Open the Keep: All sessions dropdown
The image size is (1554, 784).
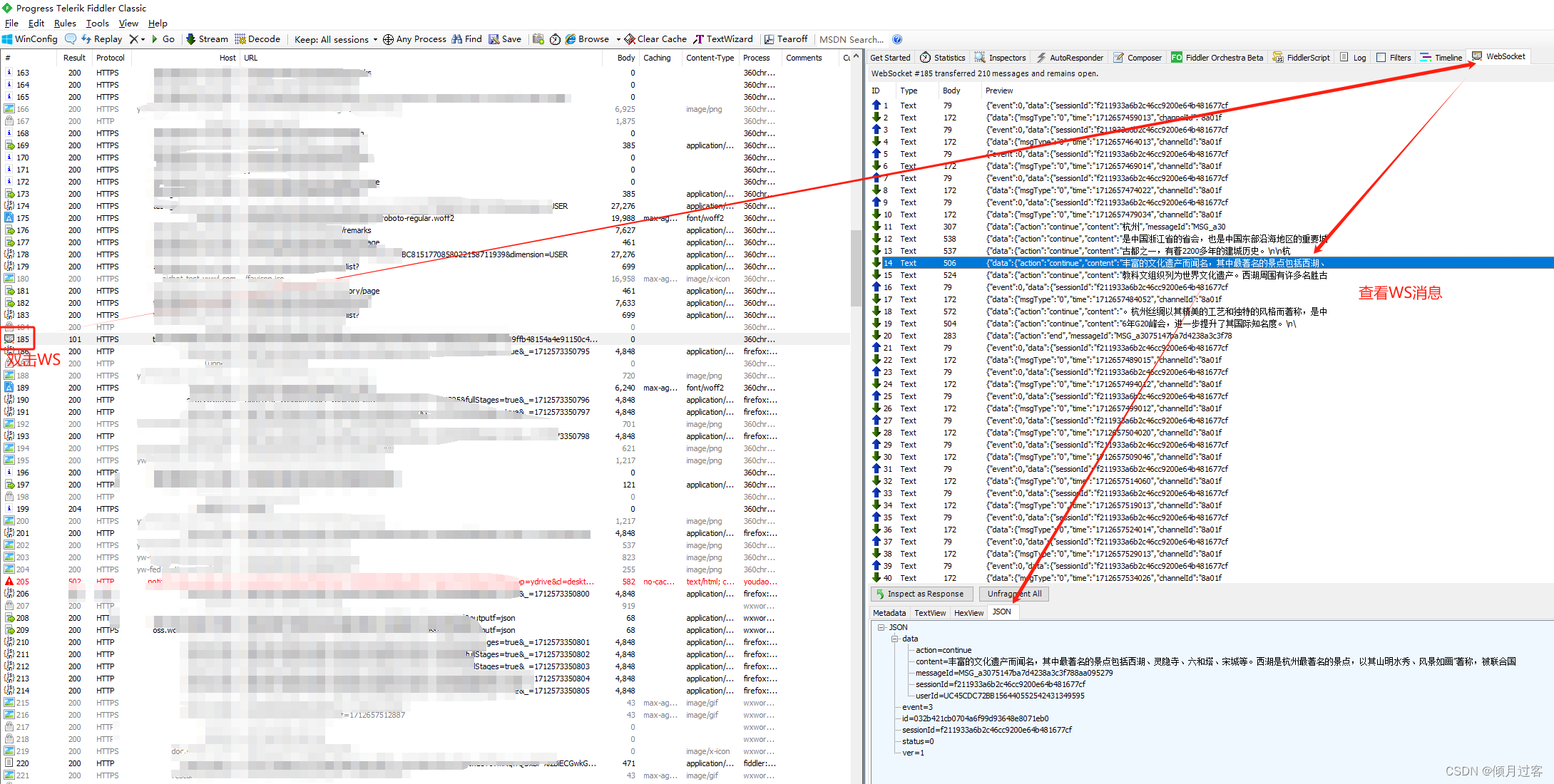pos(374,39)
